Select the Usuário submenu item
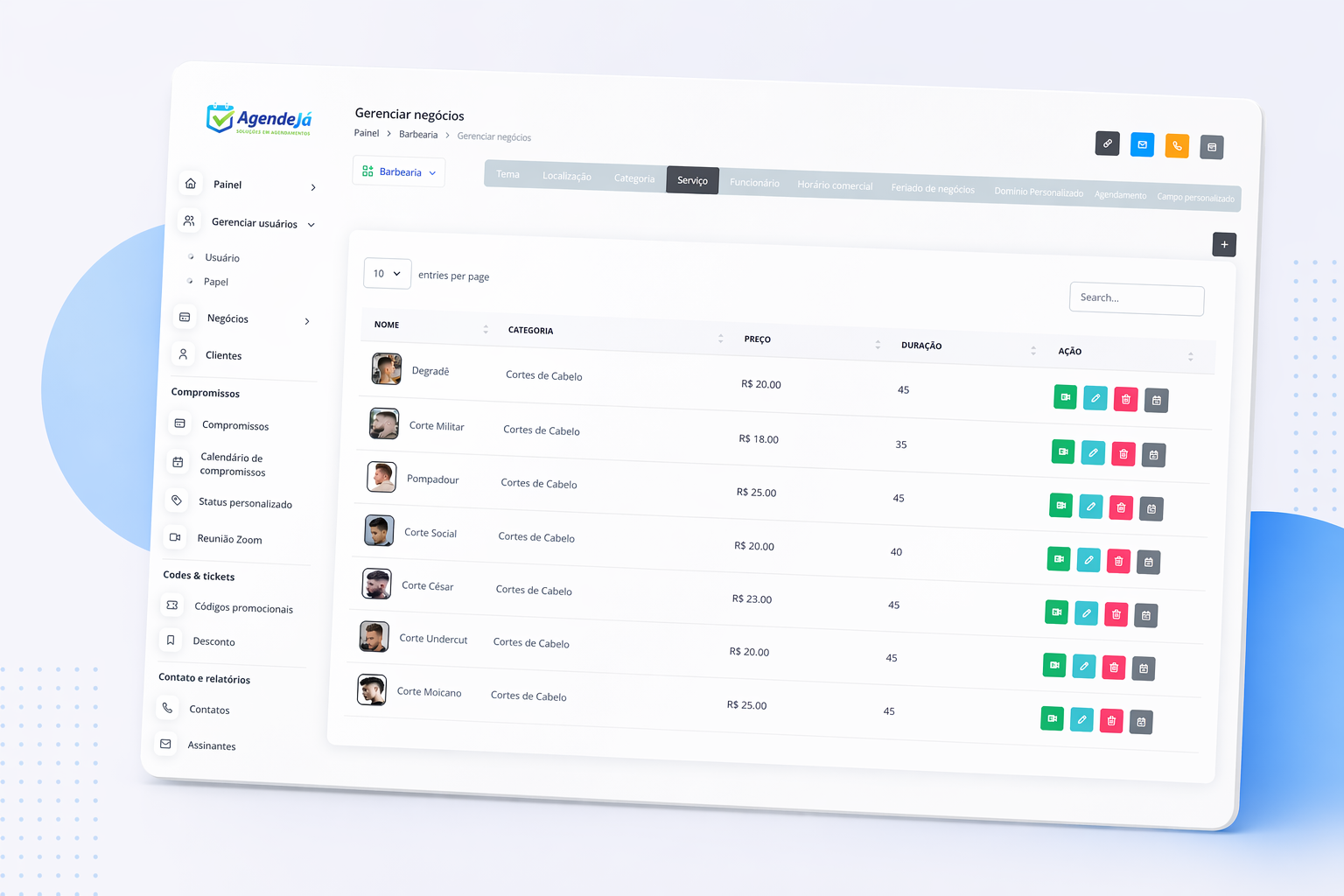 tap(222, 257)
